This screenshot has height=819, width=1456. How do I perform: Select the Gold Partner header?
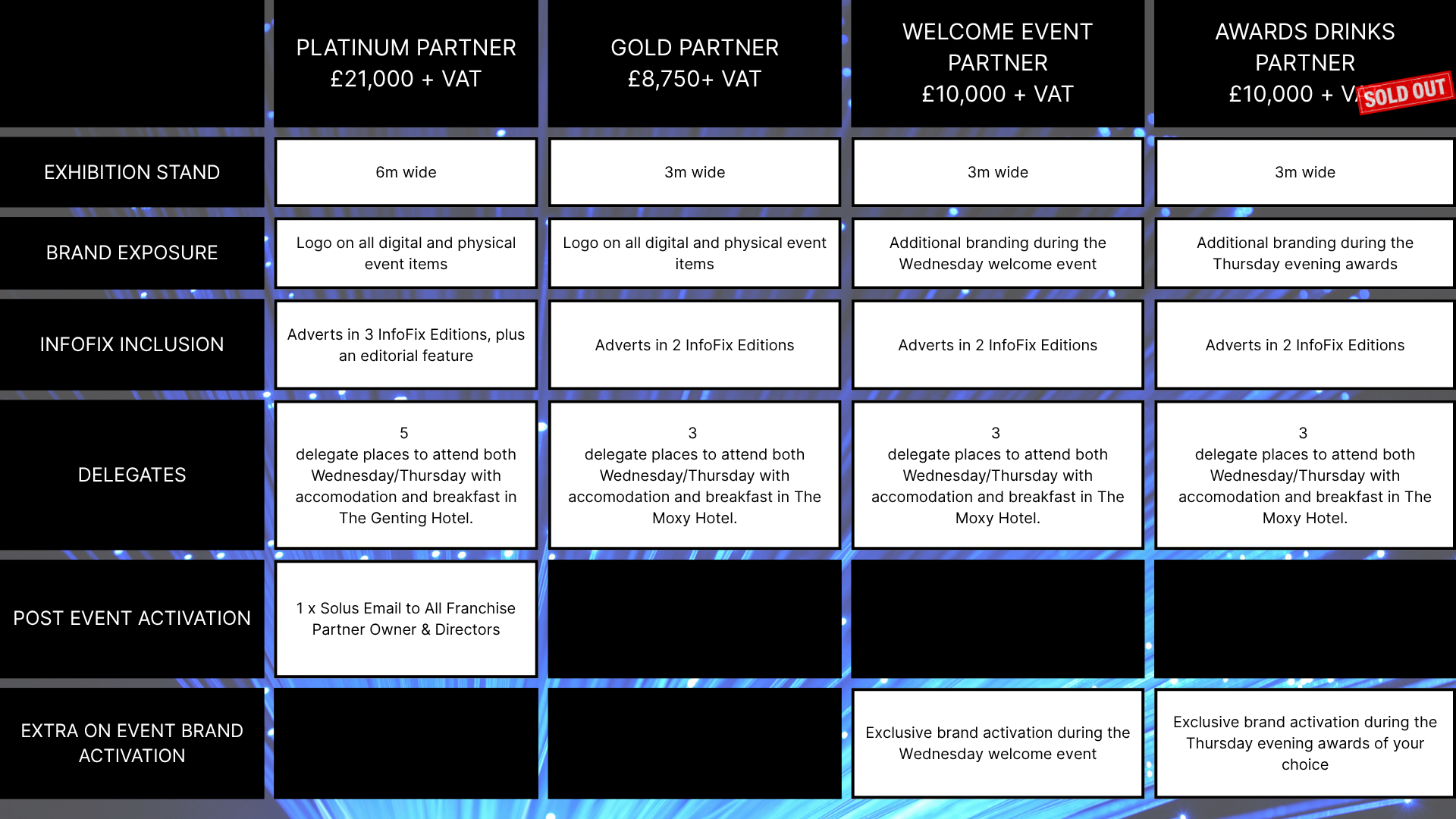(x=694, y=63)
